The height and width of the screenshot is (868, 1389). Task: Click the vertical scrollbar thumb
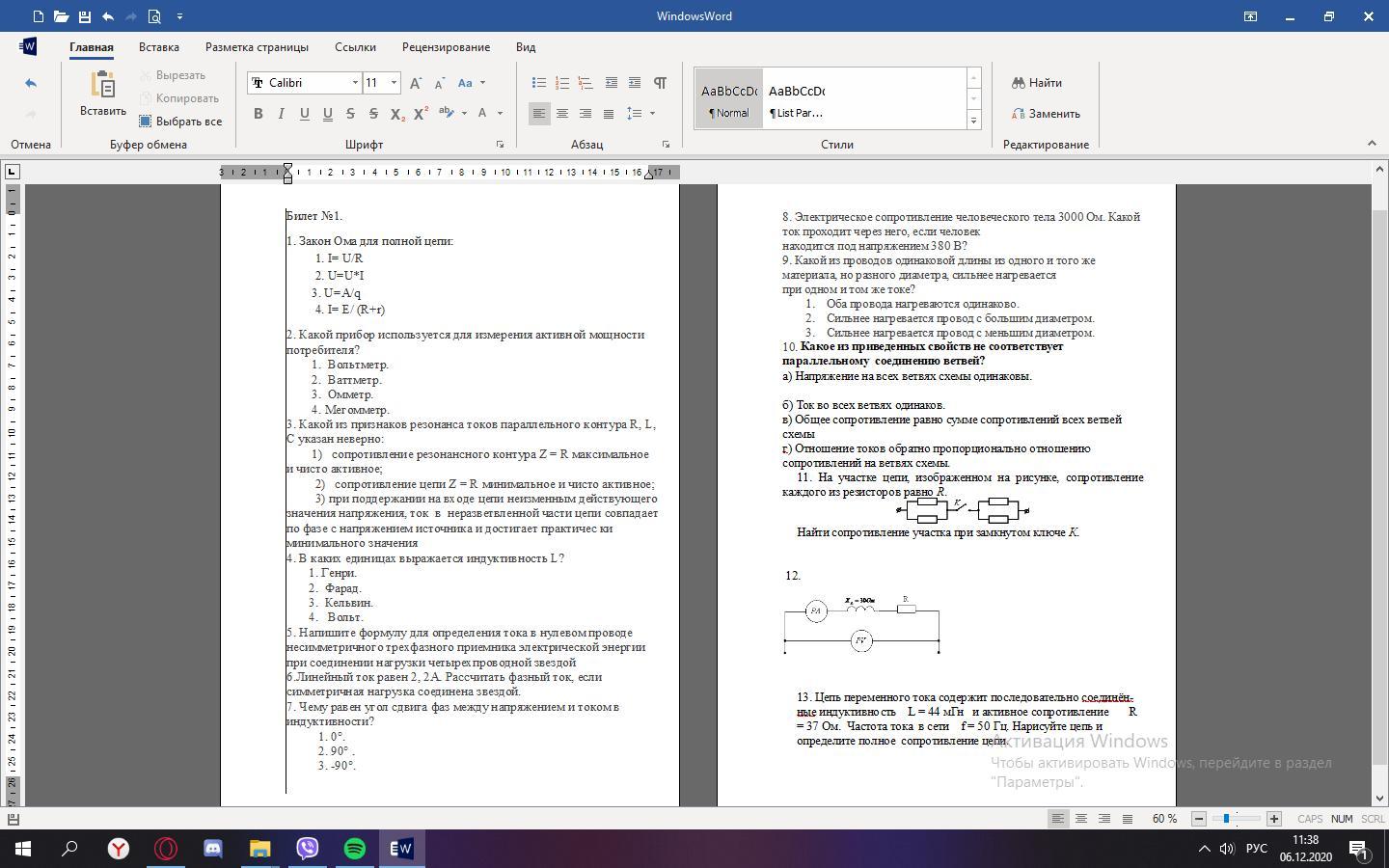click(x=1379, y=487)
